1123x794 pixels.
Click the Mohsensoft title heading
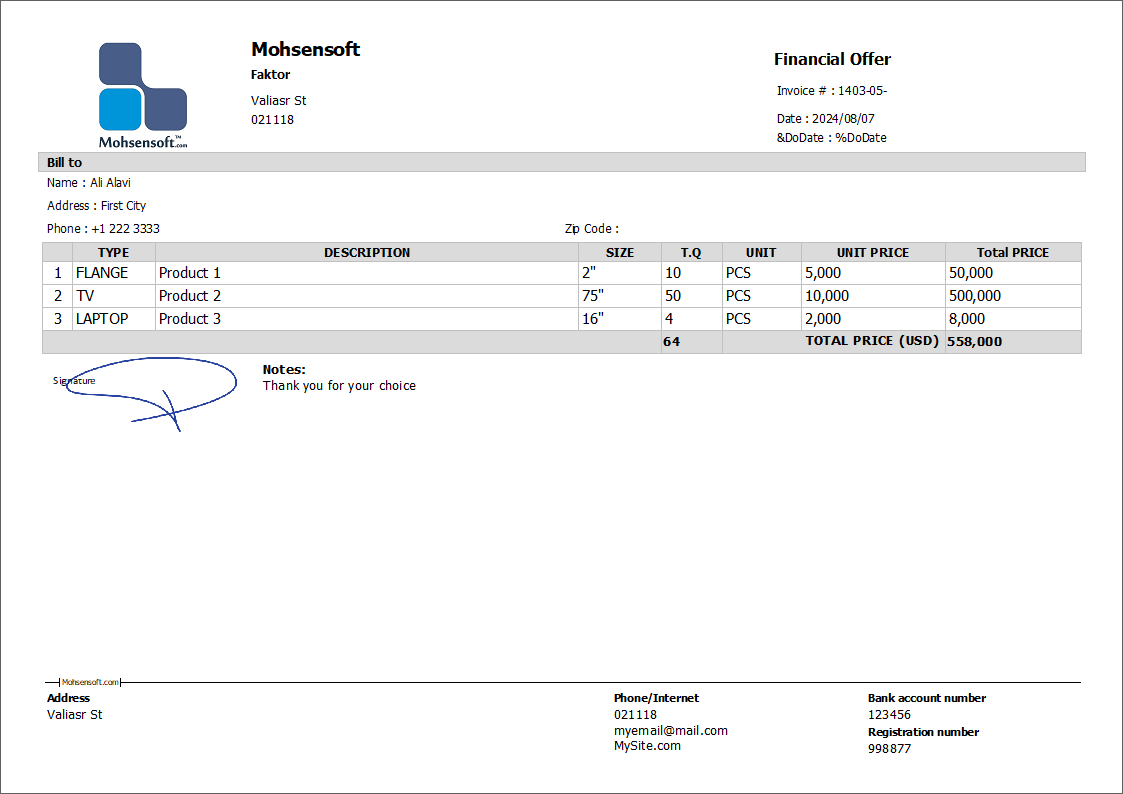305,49
